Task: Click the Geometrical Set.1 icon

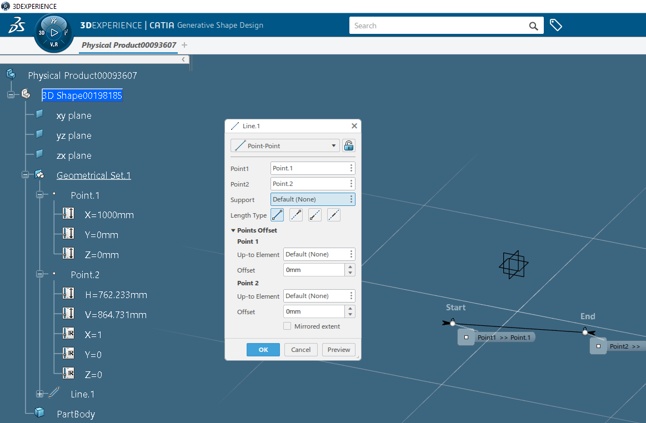Action: 40,174
